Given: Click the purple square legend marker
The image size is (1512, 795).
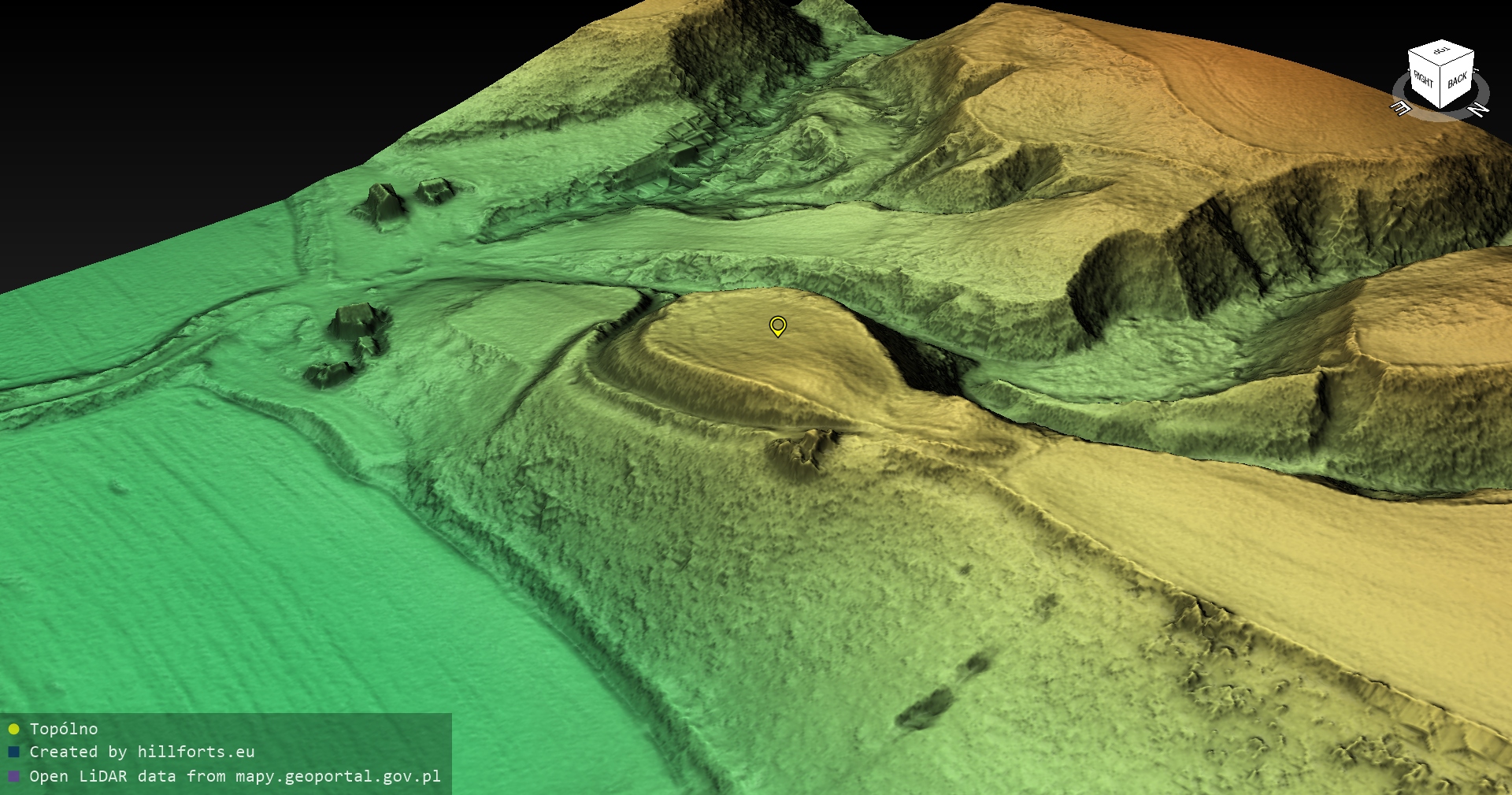Looking at the screenshot, I should [13, 776].
